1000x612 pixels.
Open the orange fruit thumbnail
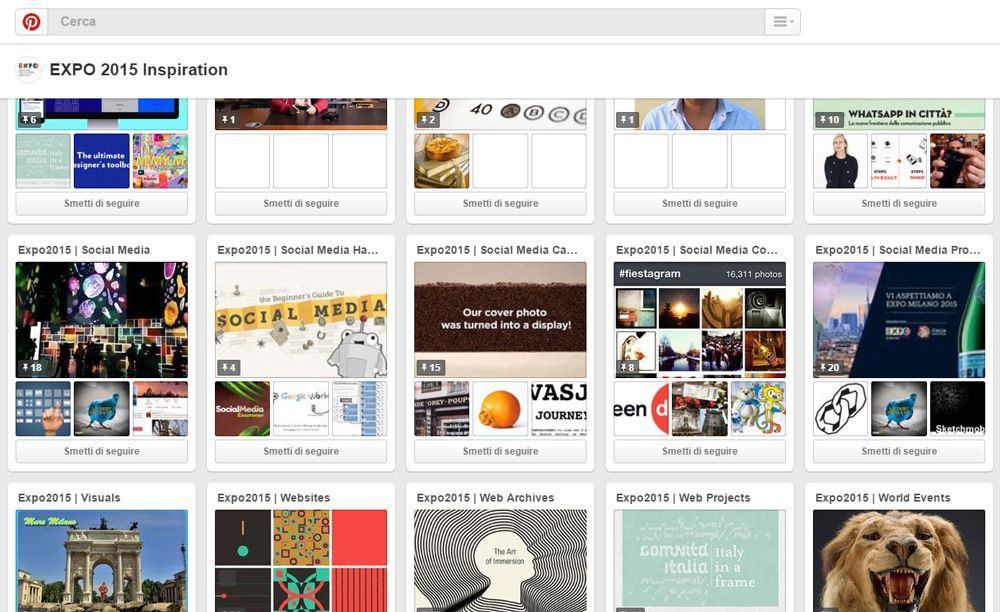501,409
